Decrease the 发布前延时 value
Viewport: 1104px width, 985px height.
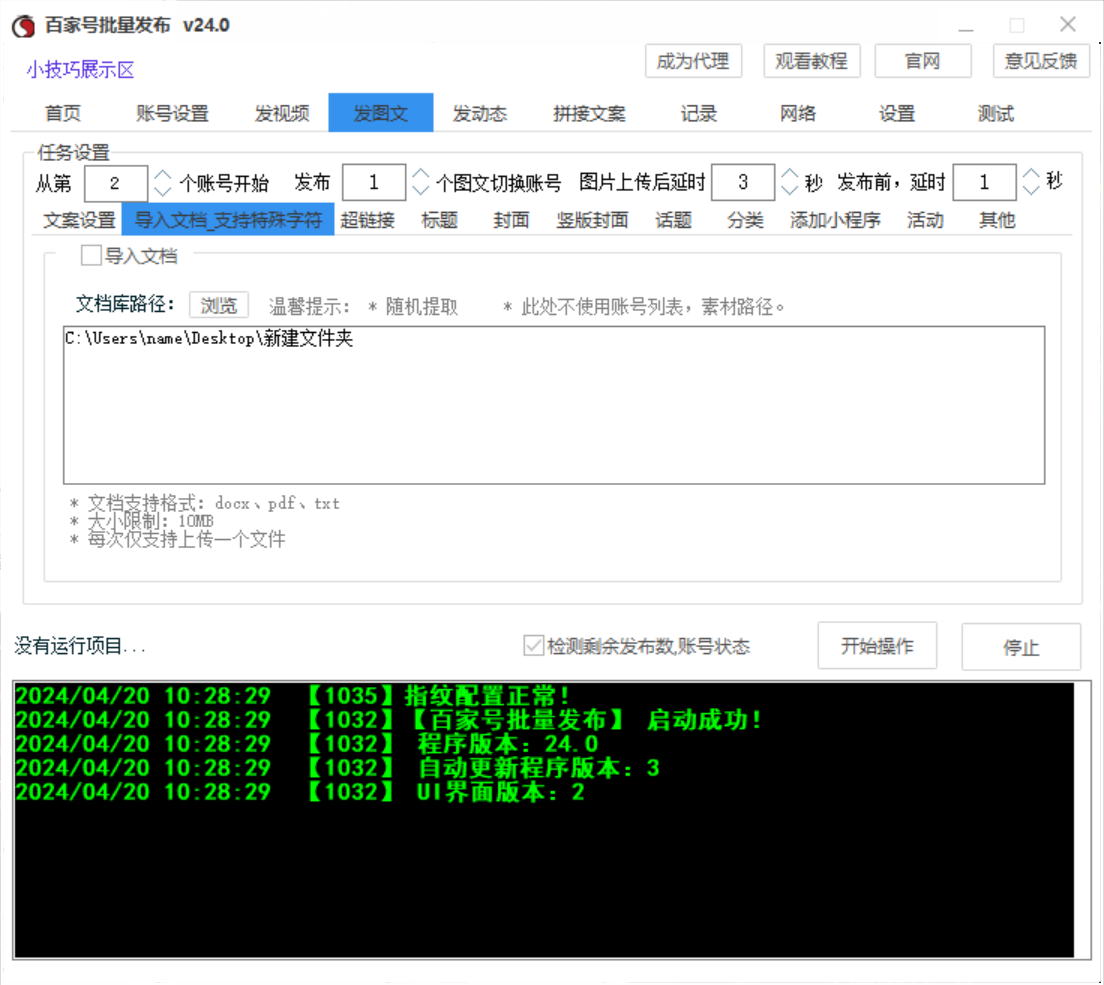pos(1031,190)
